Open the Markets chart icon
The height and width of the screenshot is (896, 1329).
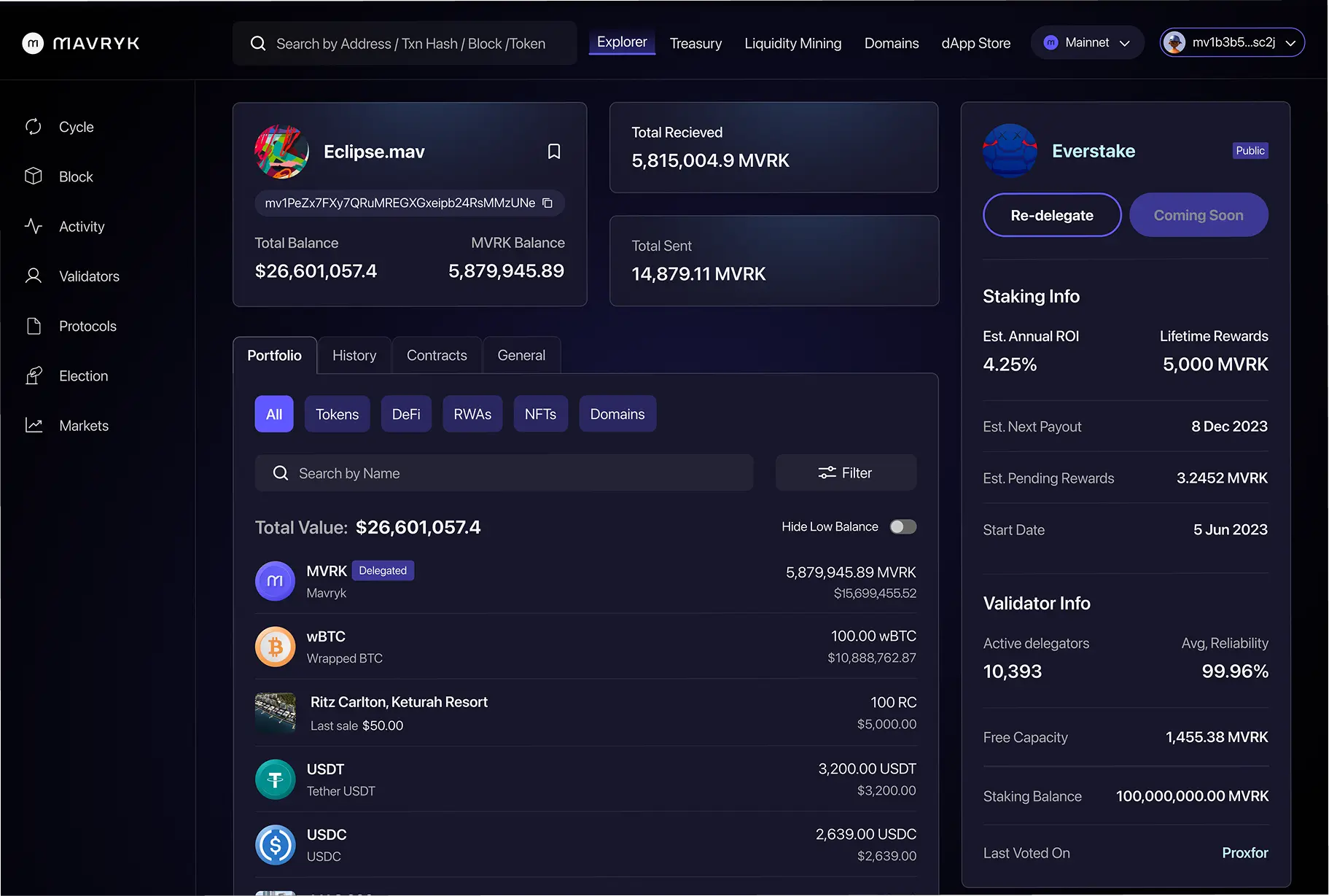(34, 426)
